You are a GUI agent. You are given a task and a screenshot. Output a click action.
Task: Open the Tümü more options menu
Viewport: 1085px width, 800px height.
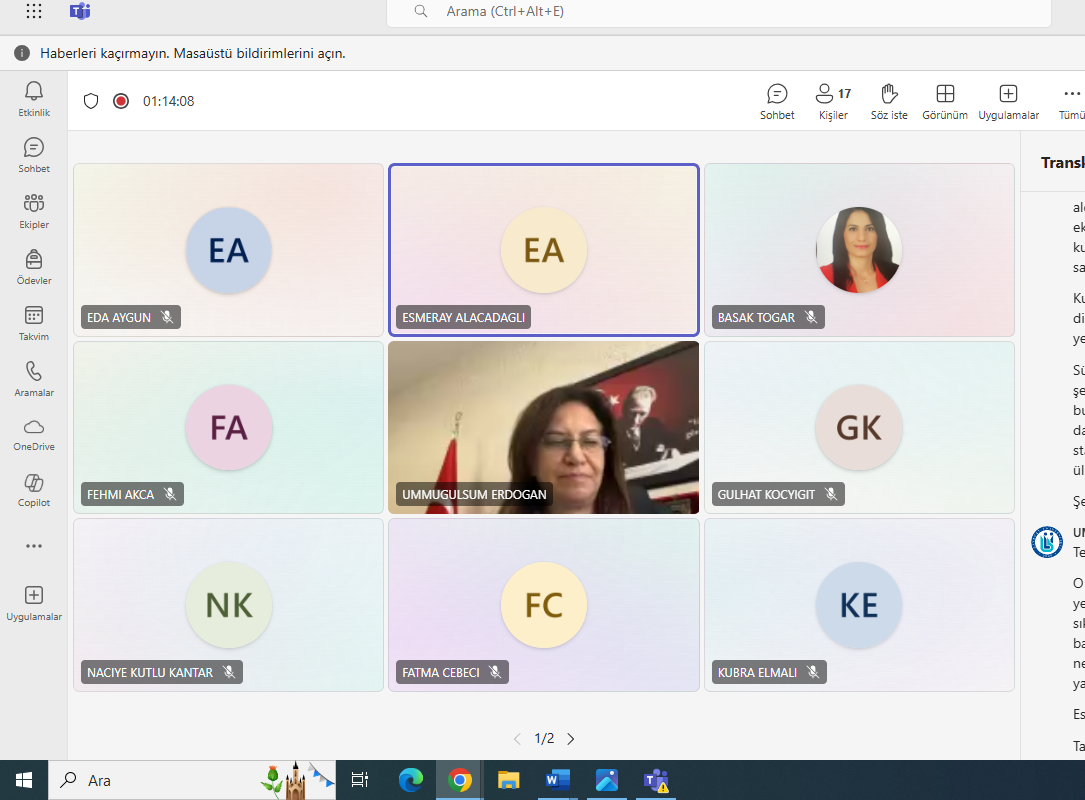1071,101
